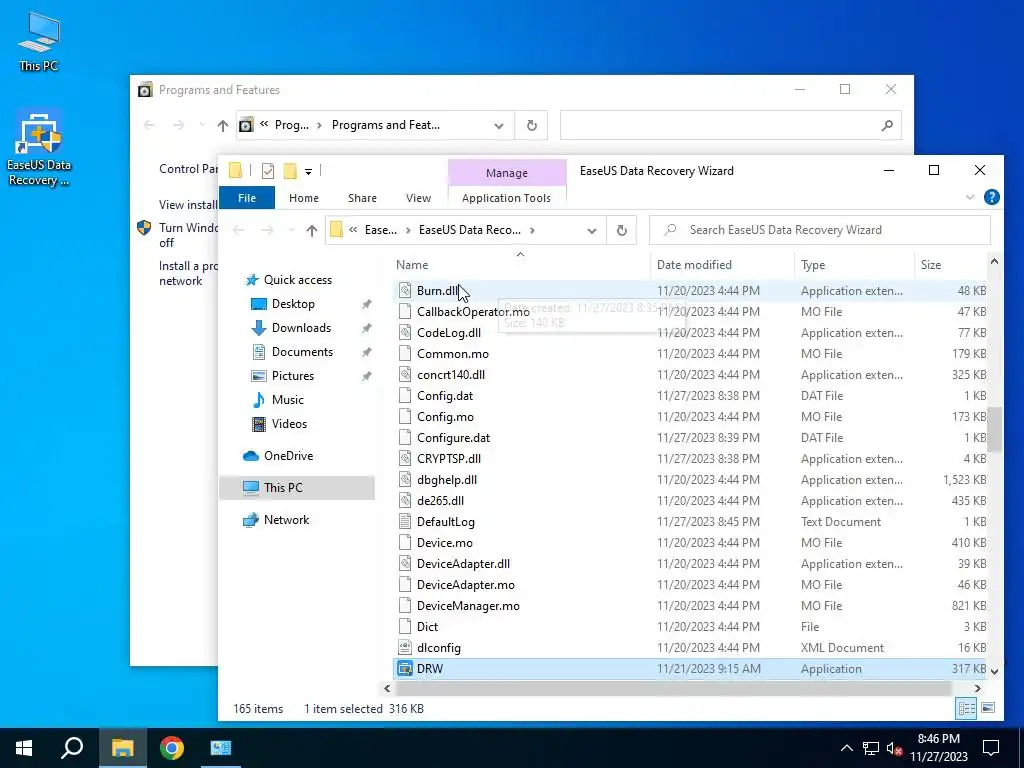Switch to the Home ribbon tab
This screenshot has width=1024, height=768.
pyautogui.click(x=304, y=198)
